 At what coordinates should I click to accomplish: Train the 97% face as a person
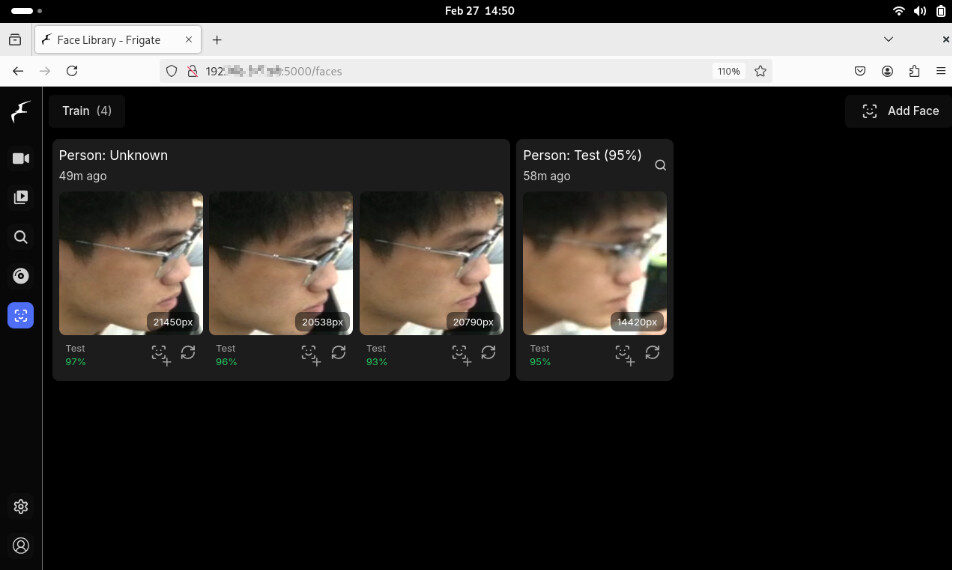160,354
